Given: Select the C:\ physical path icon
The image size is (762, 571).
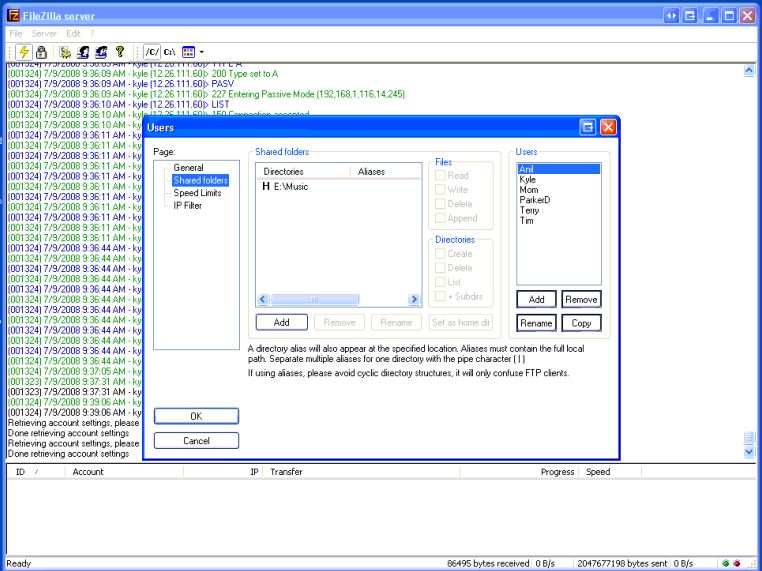Looking at the screenshot, I should tap(169, 51).
